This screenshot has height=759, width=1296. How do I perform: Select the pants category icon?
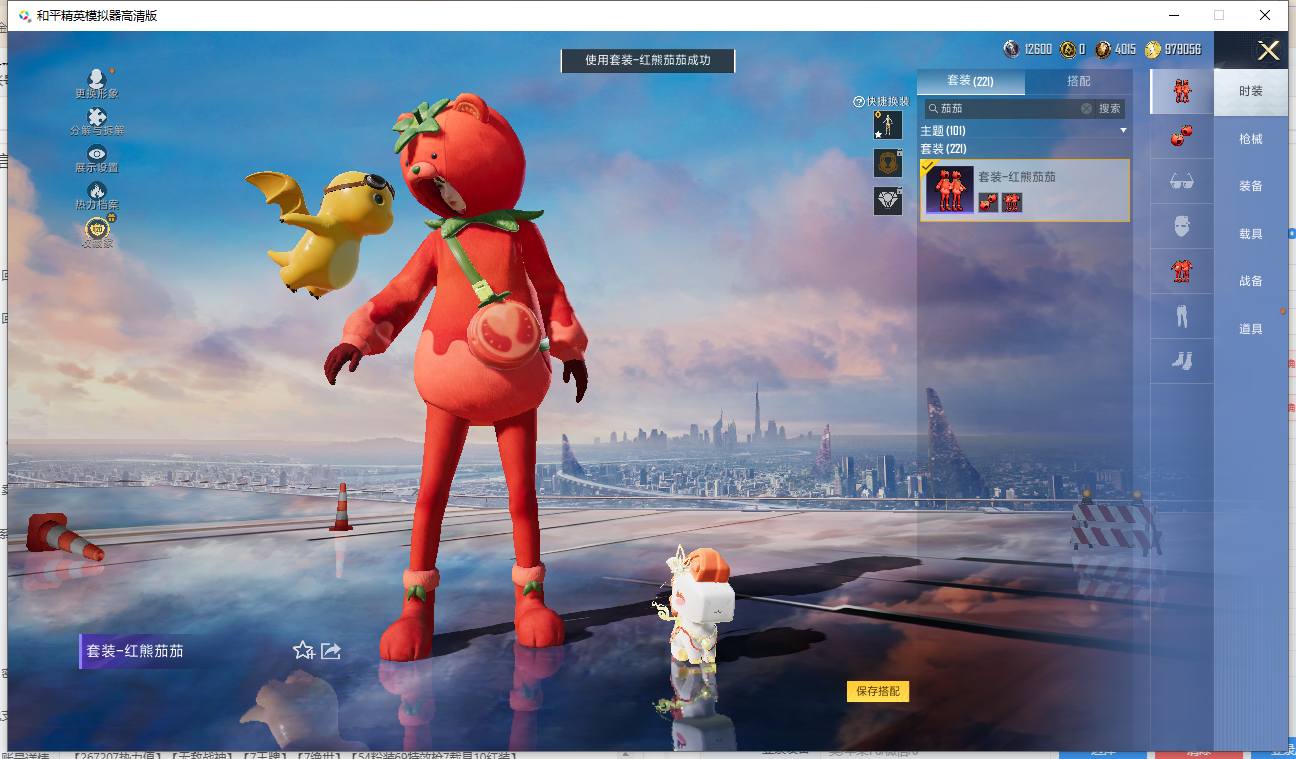(1182, 316)
